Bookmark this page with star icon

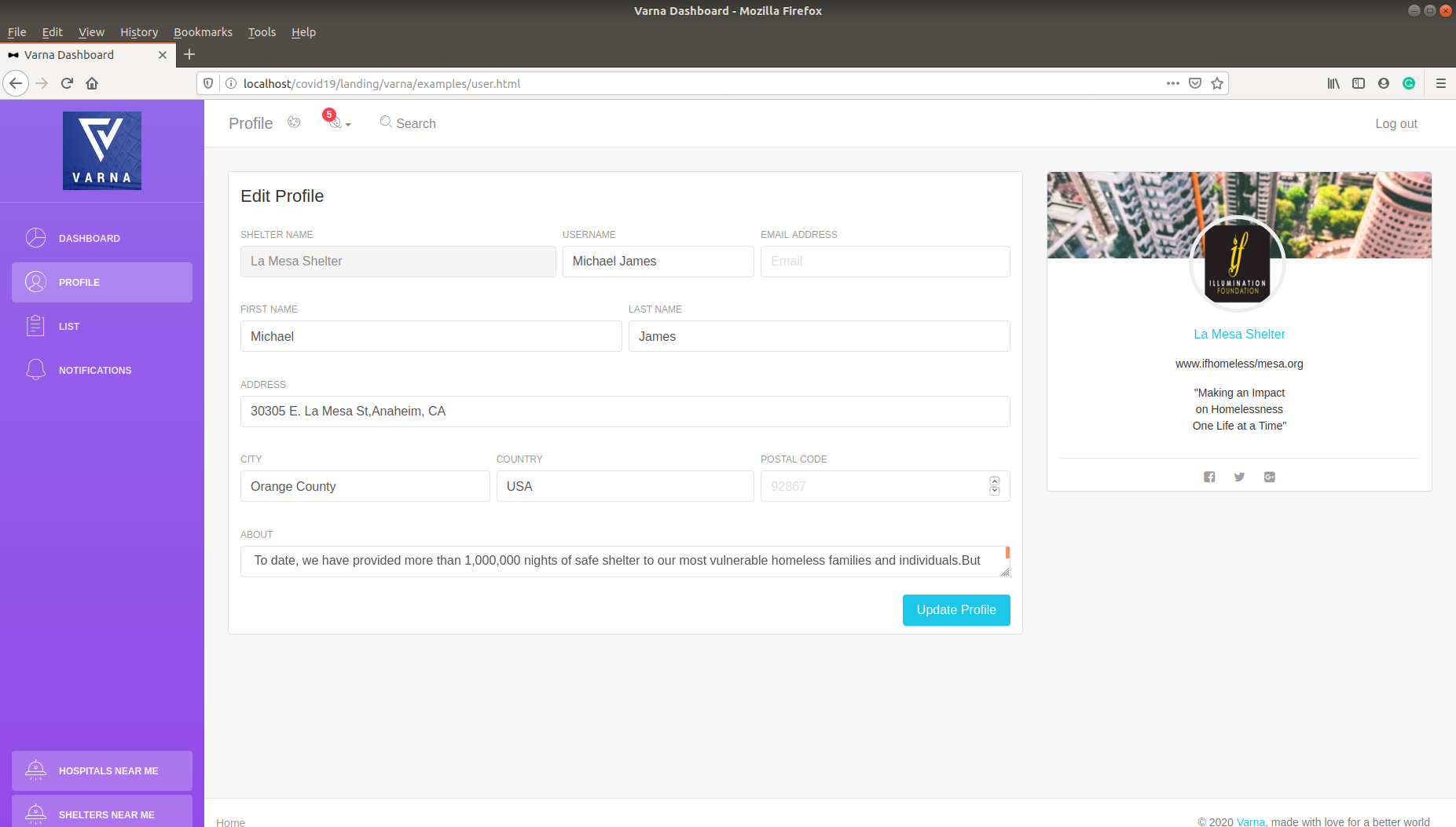pos(1217,83)
